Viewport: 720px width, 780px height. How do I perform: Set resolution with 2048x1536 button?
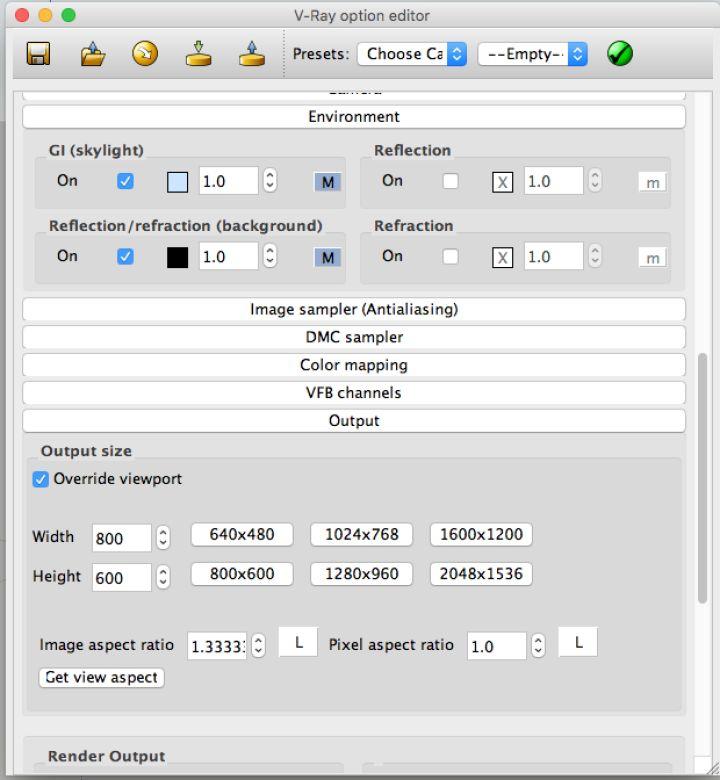point(481,574)
